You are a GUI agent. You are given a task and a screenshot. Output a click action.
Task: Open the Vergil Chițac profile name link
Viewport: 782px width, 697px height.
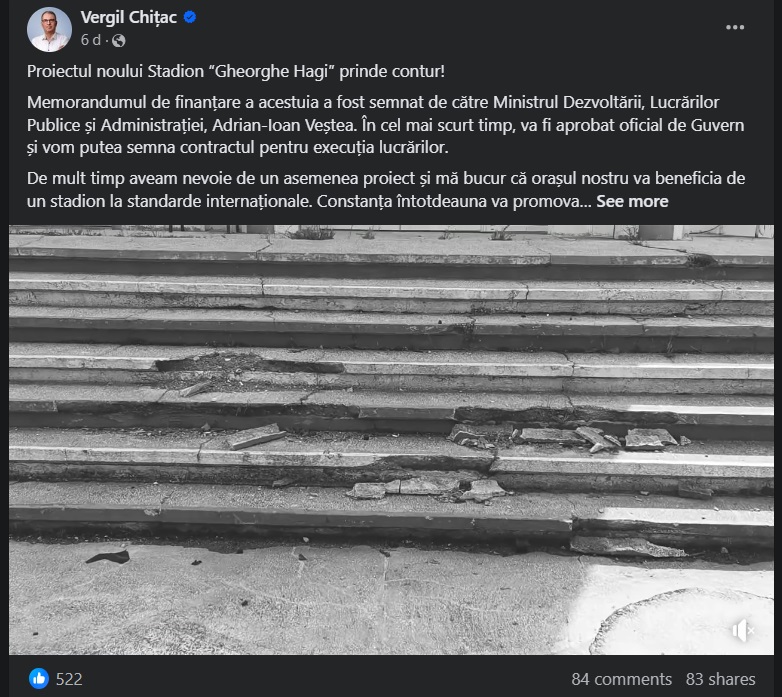pyautogui.click(x=129, y=18)
